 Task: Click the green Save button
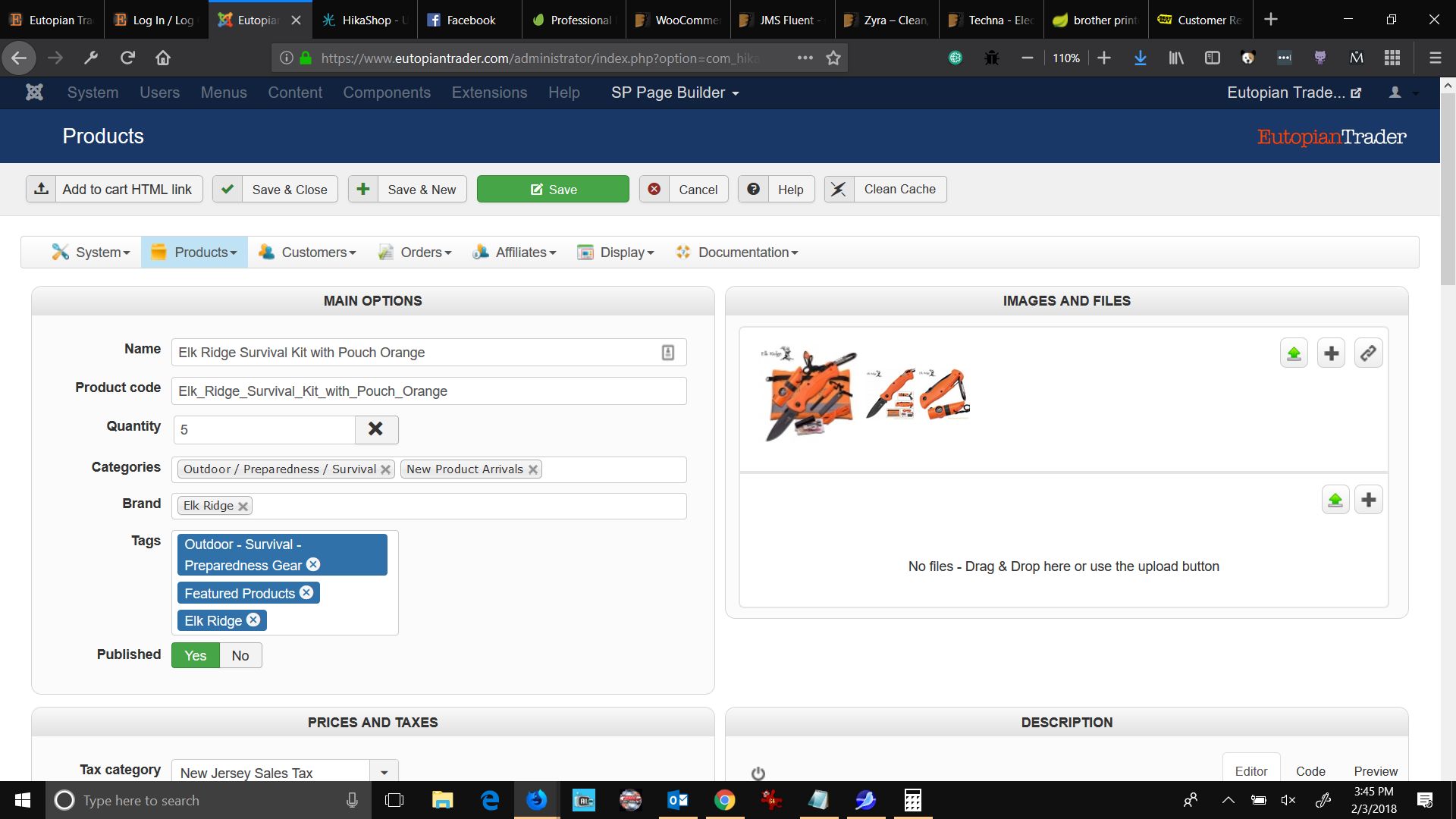point(553,190)
